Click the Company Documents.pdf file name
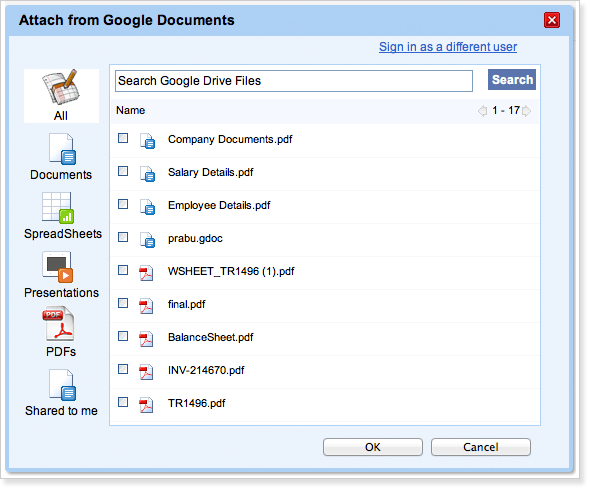This screenshot has height=491, width=590. [x=230, y=140]
